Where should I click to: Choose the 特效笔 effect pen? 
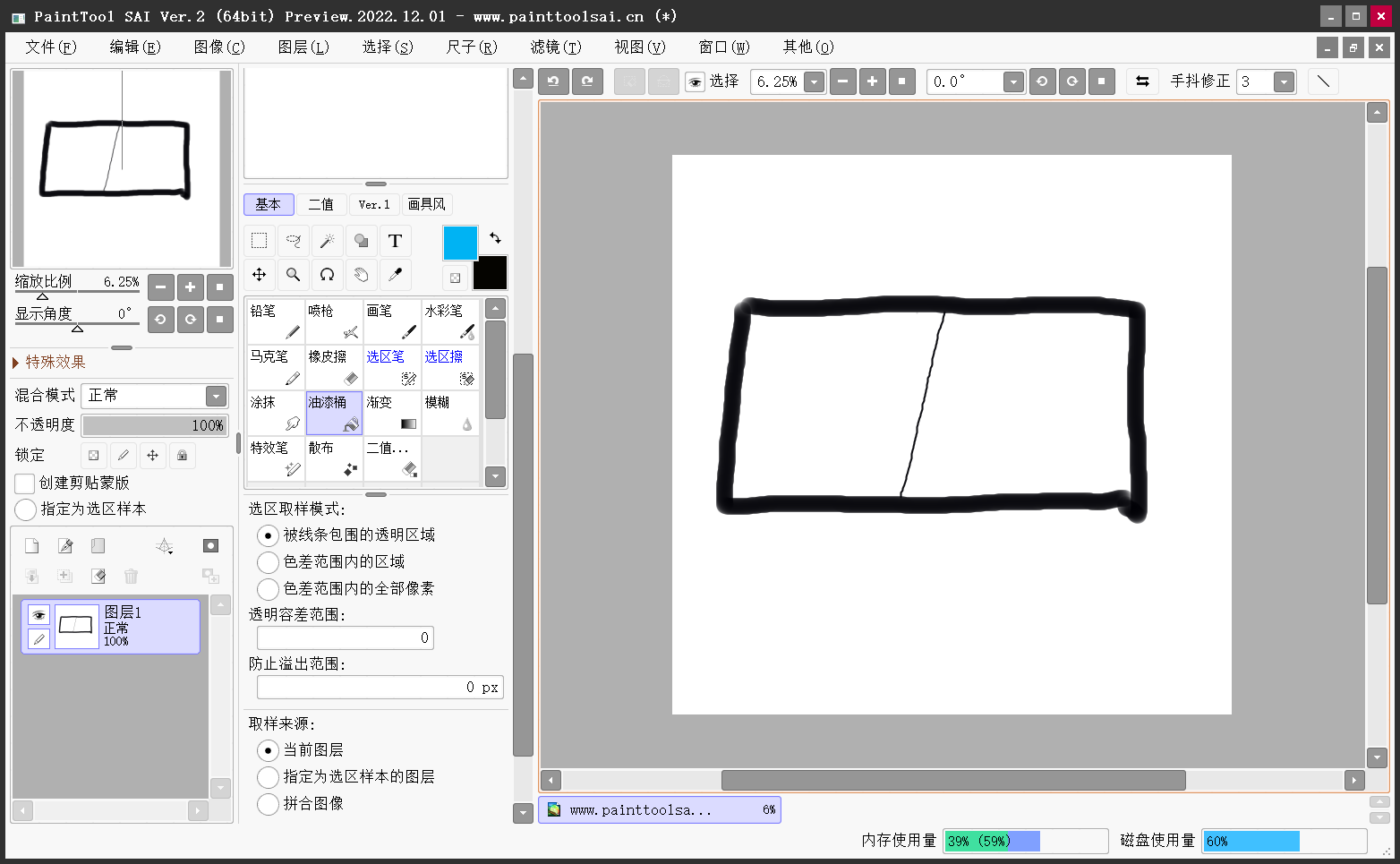(276, 459)
